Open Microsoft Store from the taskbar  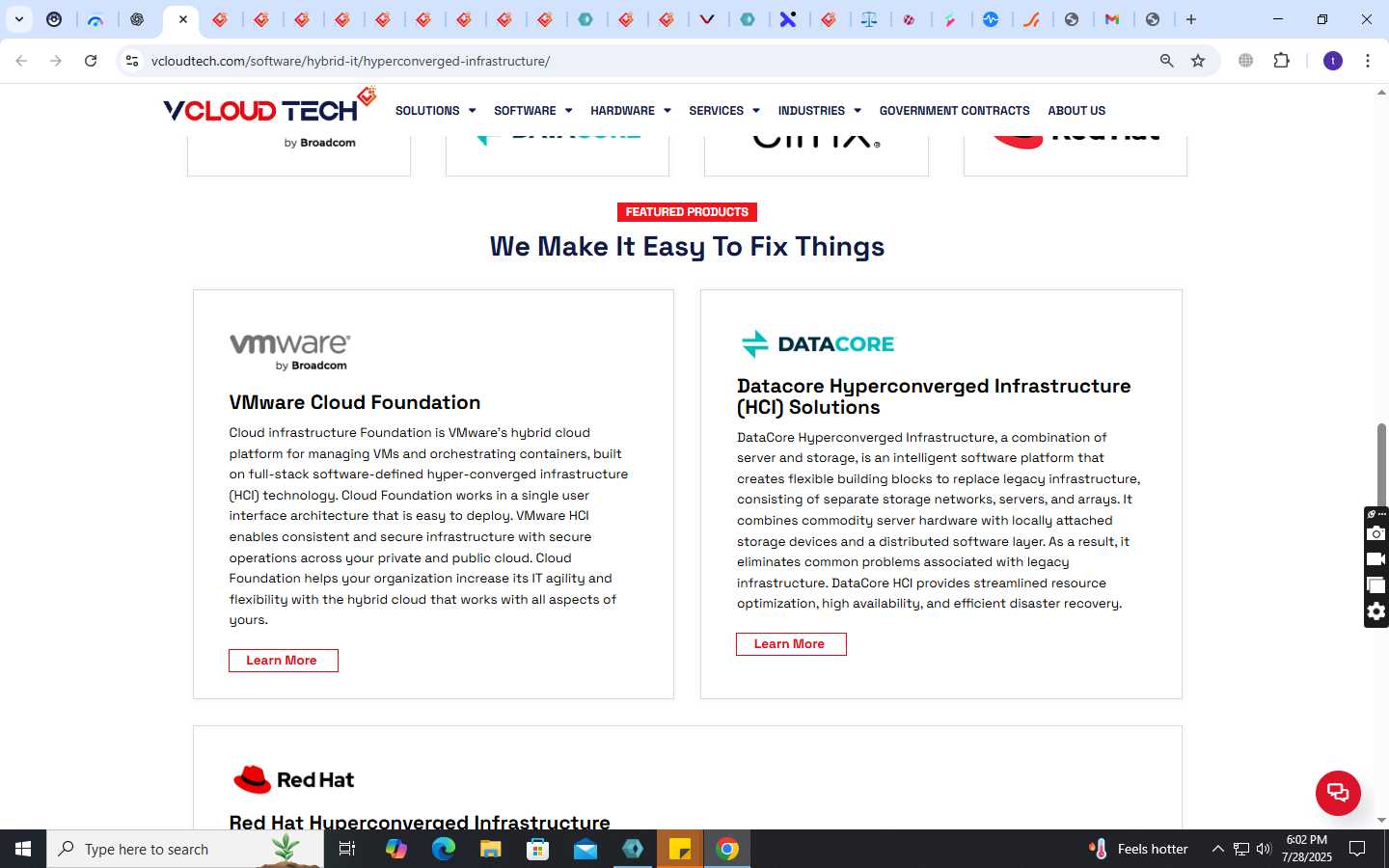click(537, 849)
